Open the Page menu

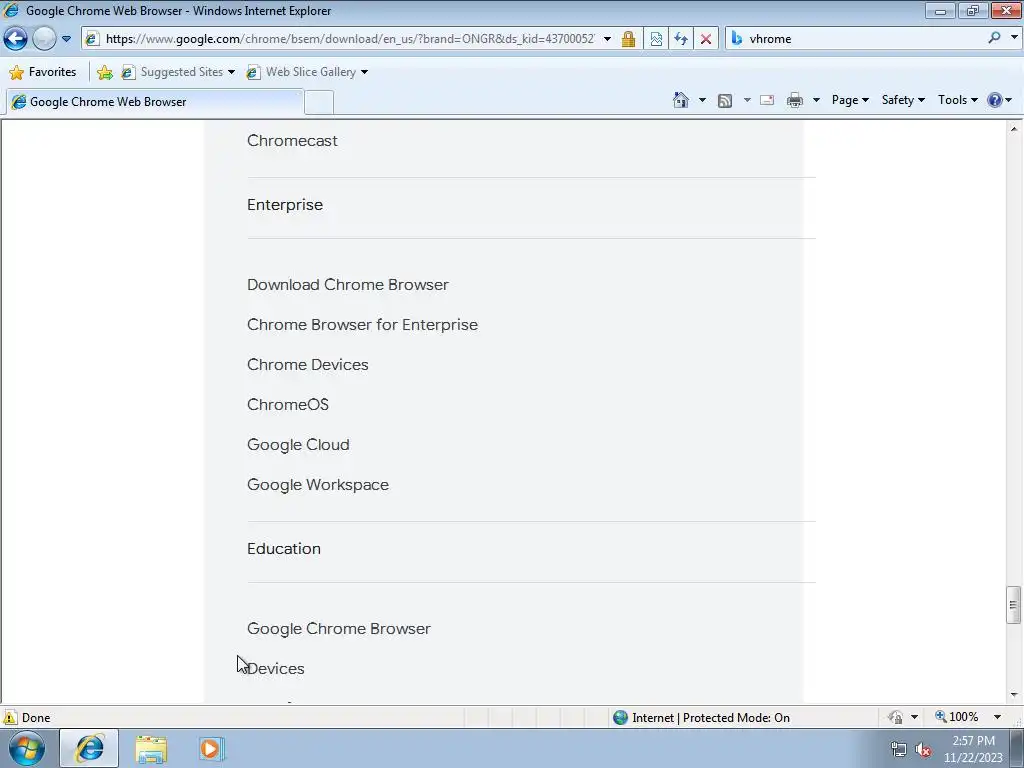point(850,100)
